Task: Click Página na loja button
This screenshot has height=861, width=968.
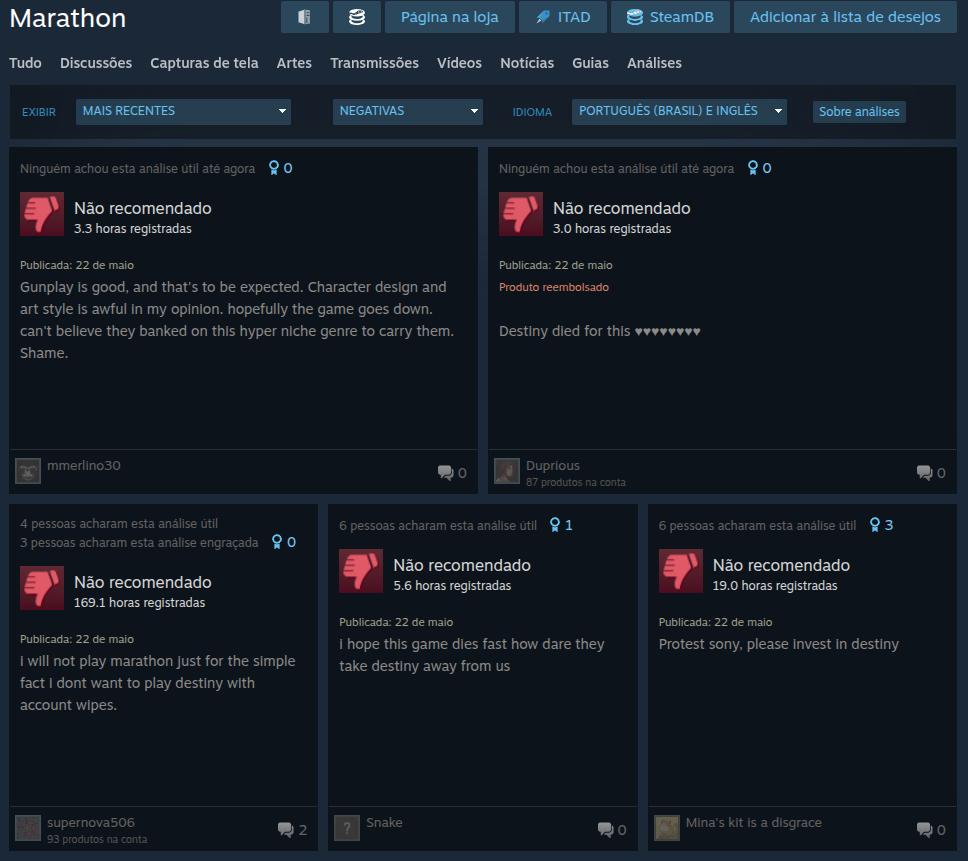Action: click(x=449, y=17)
